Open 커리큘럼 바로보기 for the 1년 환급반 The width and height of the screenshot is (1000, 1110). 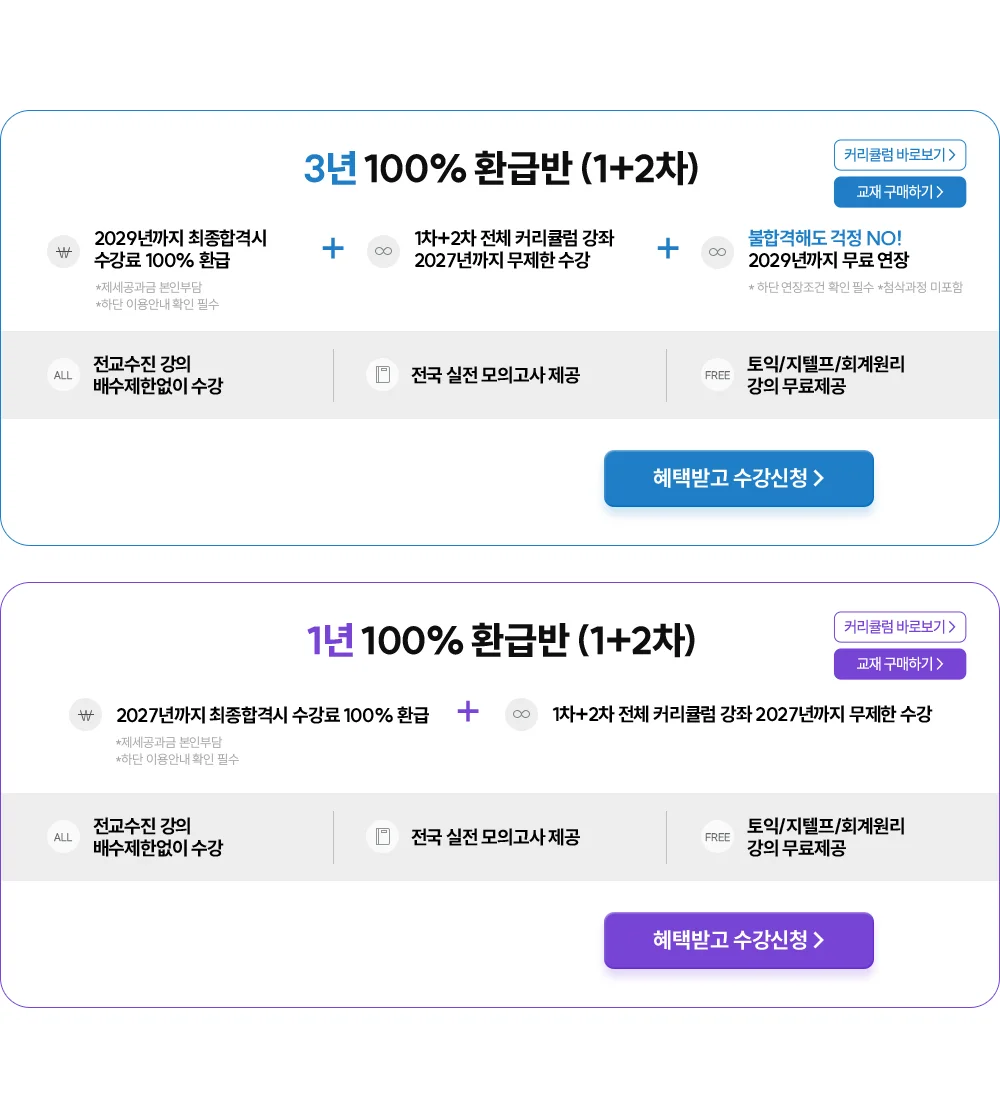click(900, 627)
